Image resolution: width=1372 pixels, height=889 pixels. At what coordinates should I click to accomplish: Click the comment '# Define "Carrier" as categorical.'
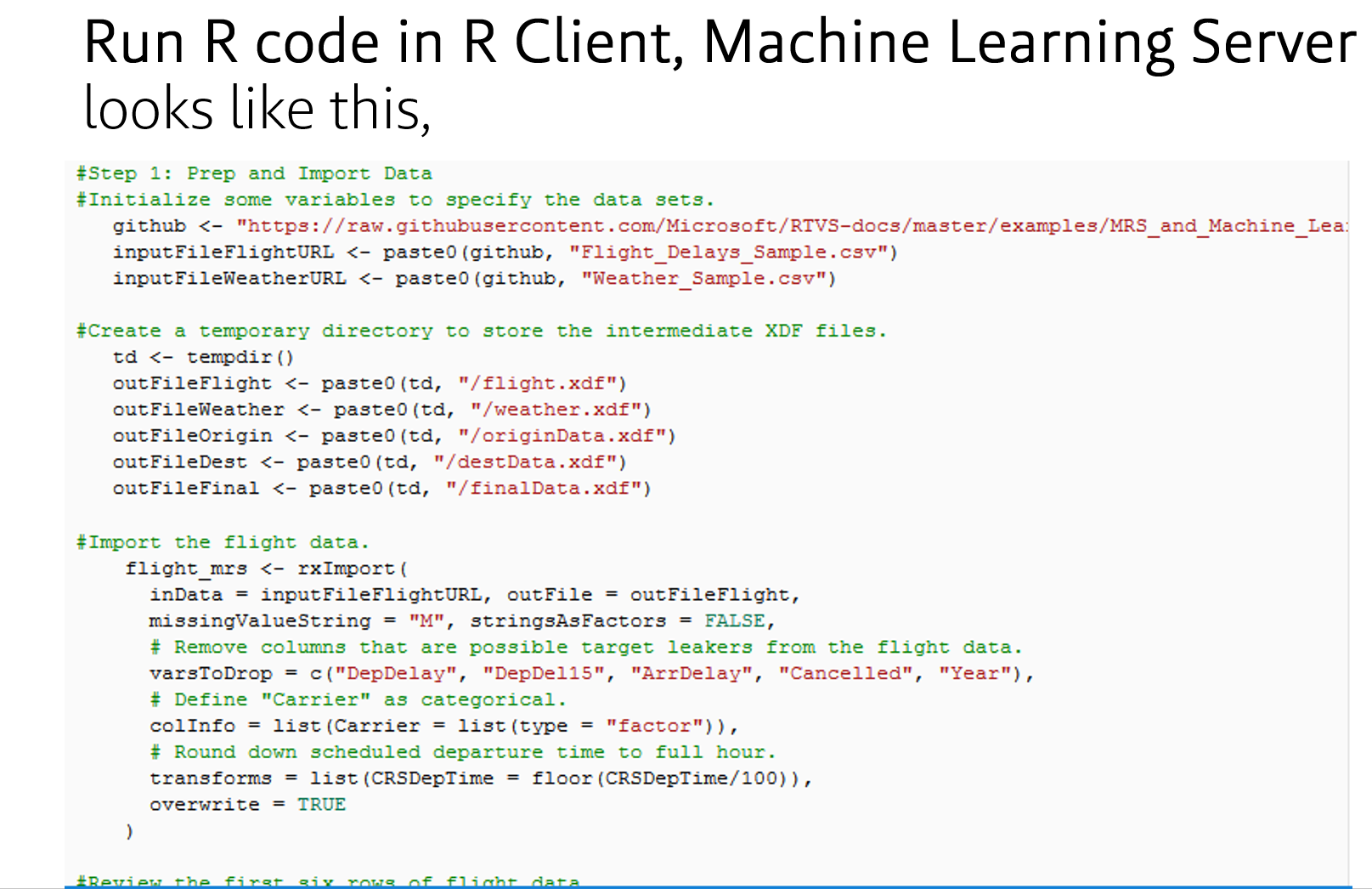point(358,700)
